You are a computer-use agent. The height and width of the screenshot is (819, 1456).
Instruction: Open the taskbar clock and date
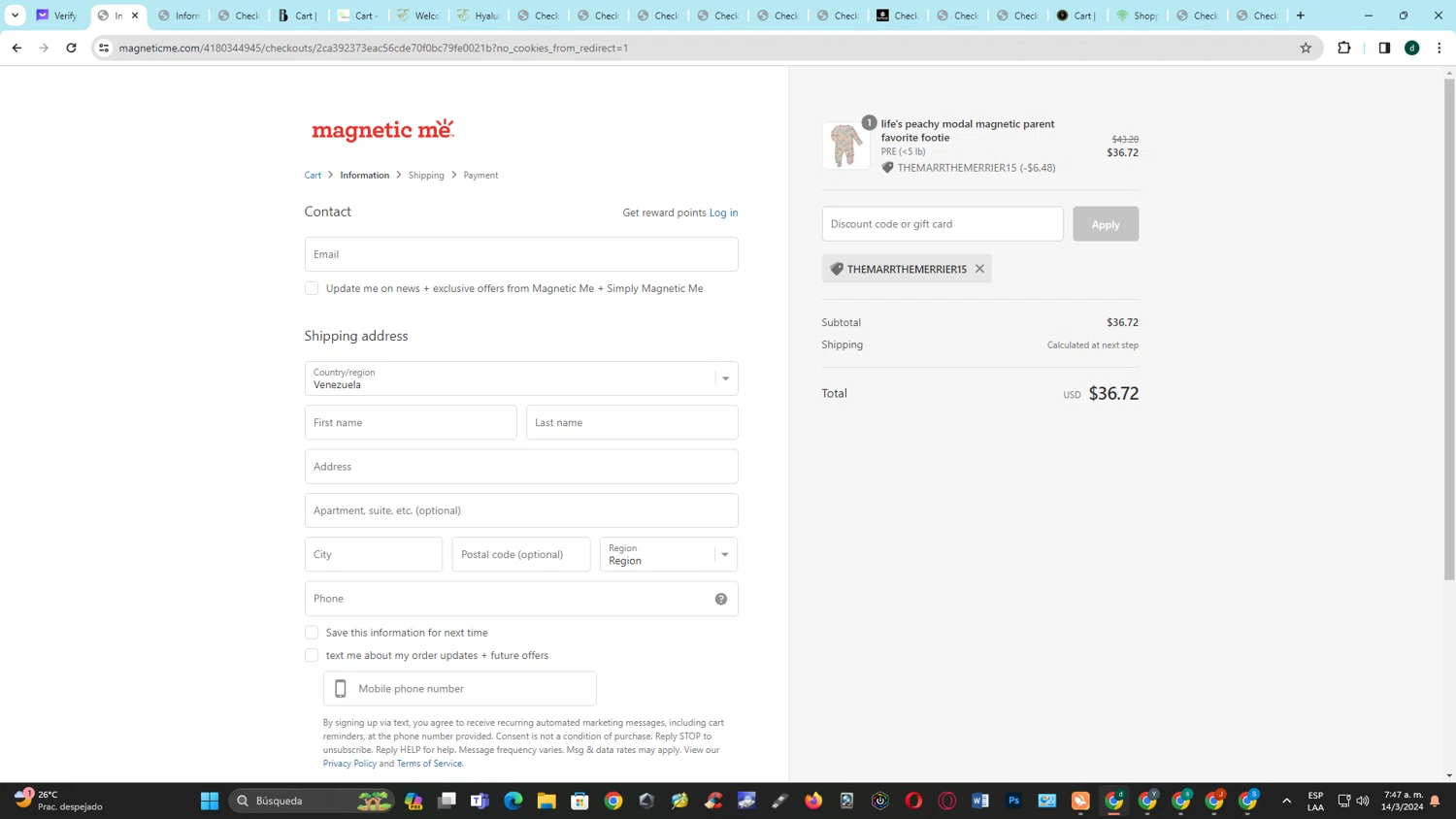1403,801
